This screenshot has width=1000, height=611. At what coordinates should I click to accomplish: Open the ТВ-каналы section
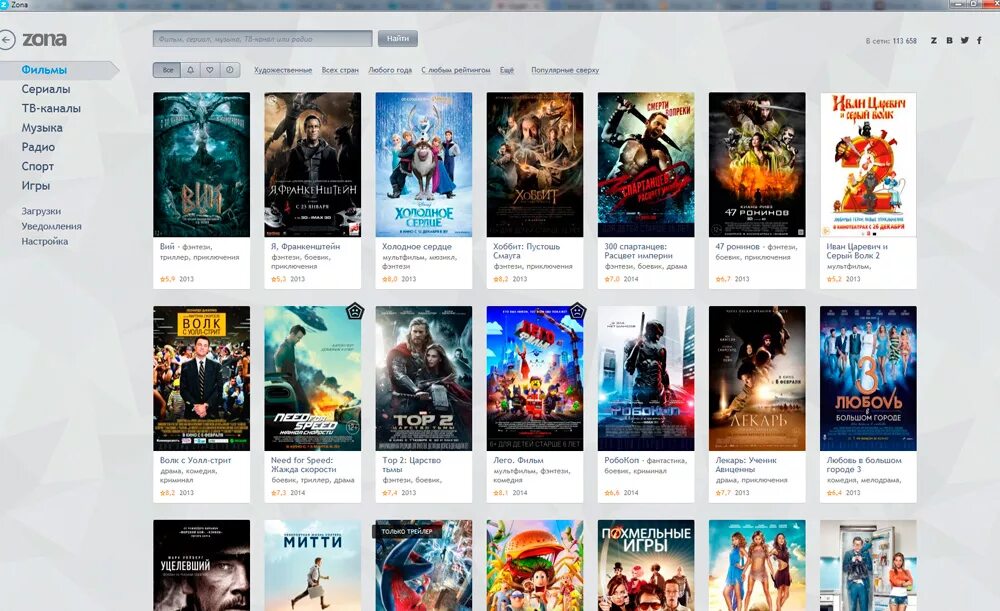(51, 108)
